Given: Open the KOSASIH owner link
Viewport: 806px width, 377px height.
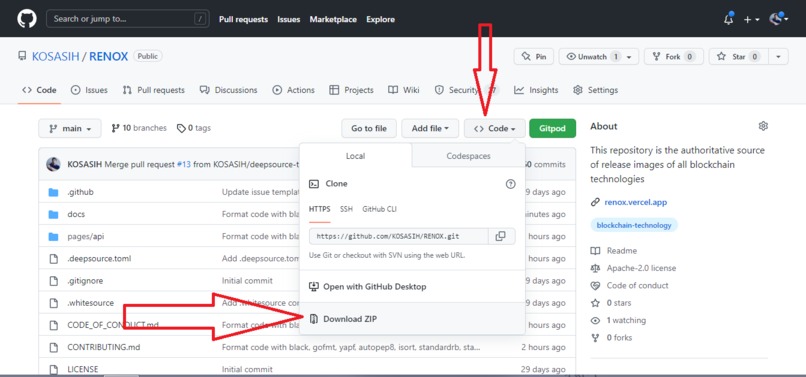Looking at the screenshot, I should 56,57.
